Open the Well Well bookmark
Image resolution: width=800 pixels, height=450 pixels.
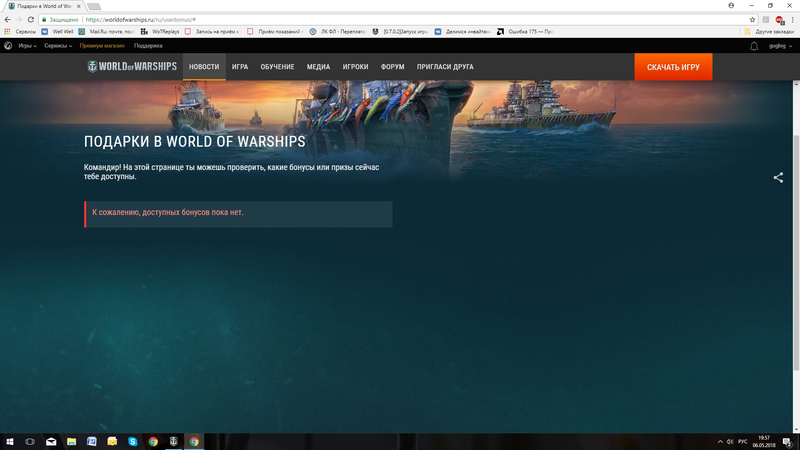coord(58,32)
